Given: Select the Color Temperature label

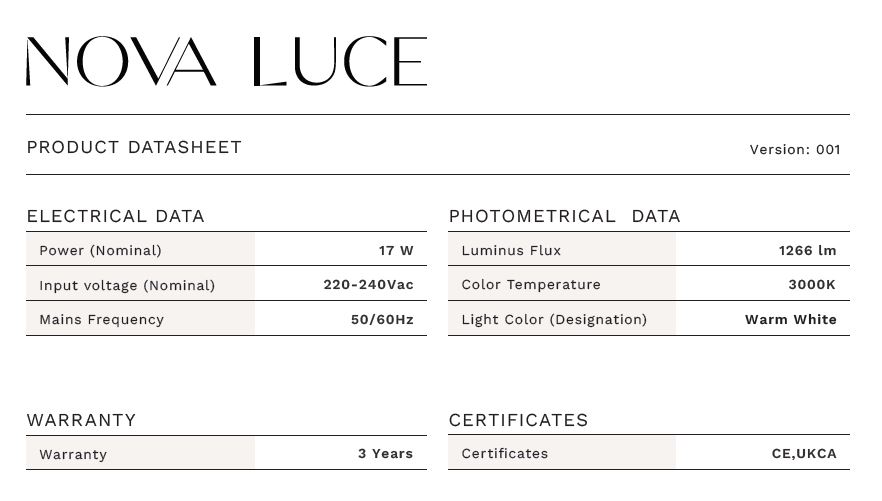Looking at the screenshot, I should pyautogui.click(x=531, y=285).
